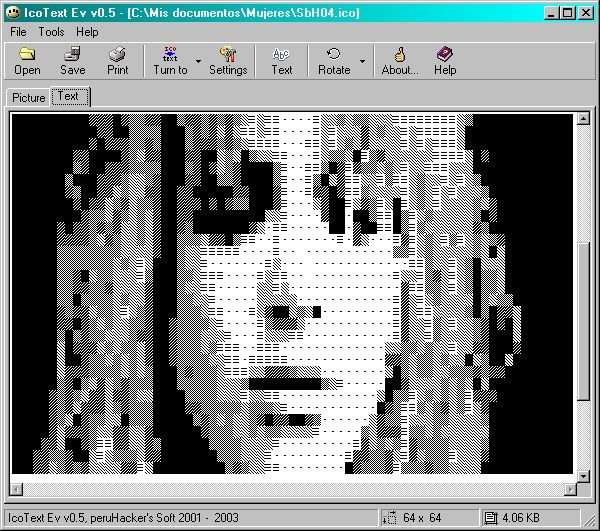Open the About dialog thumbs-up icon
Screen dimensions: 600x531
pyautogui.click(x=400, y=54)
